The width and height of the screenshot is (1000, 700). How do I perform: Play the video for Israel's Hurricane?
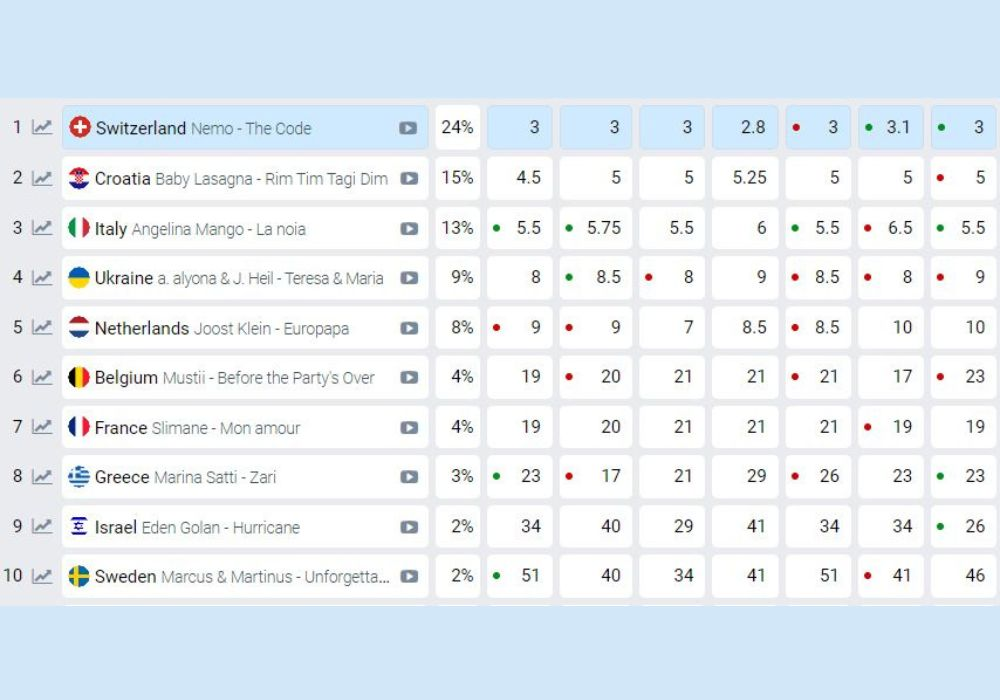[409, 527]
